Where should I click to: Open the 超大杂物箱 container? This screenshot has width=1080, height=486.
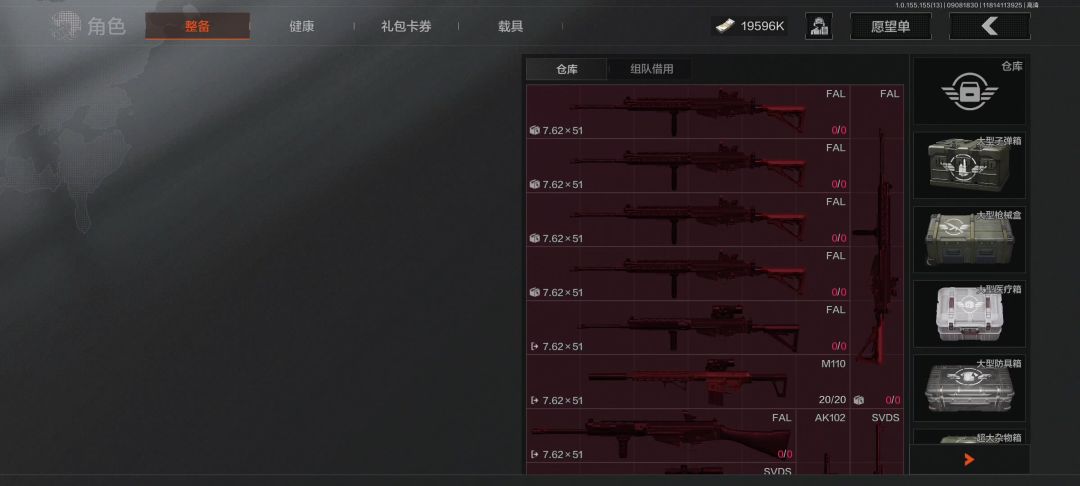coord(969,437)
